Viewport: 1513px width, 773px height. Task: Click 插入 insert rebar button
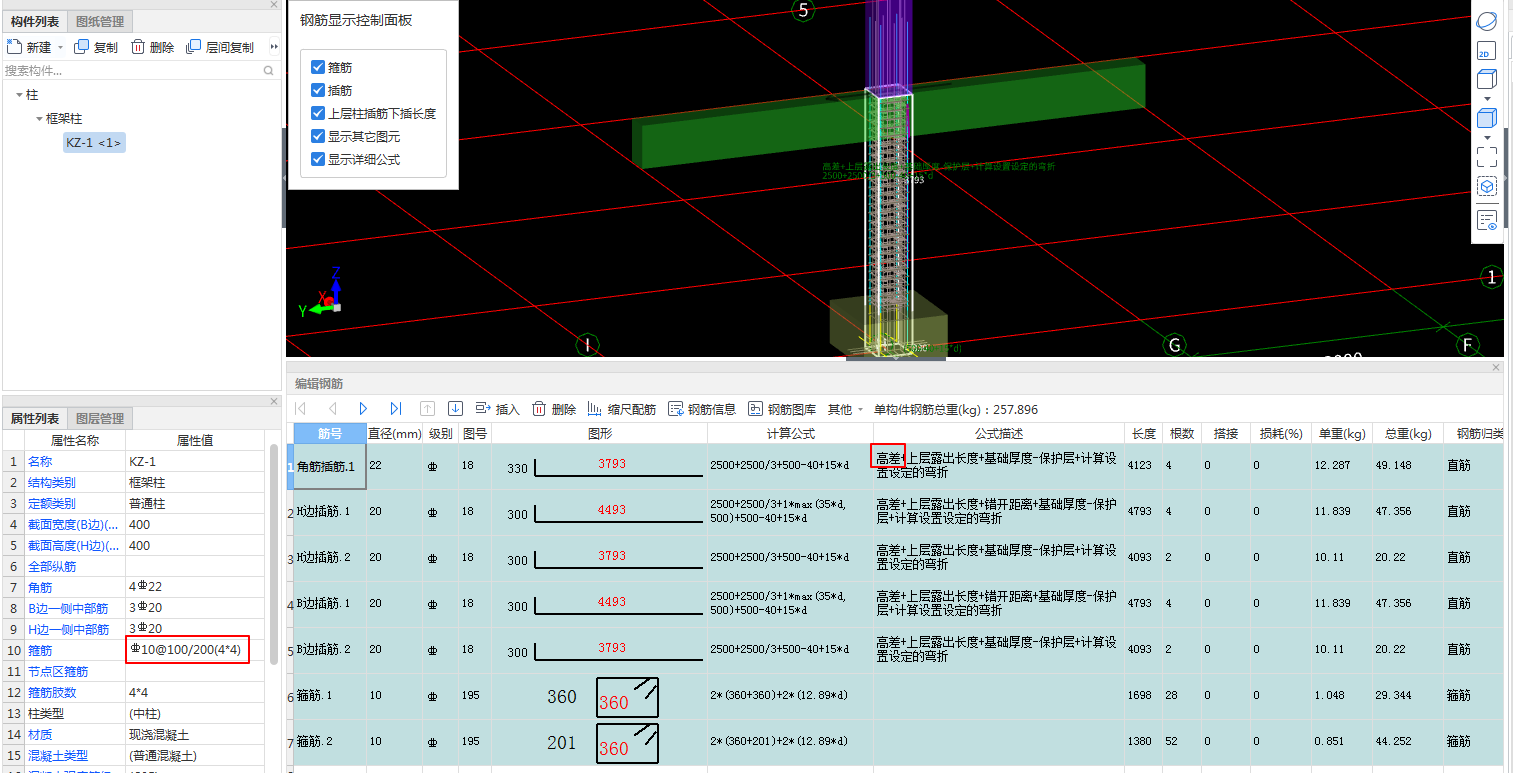coord(497,409)
